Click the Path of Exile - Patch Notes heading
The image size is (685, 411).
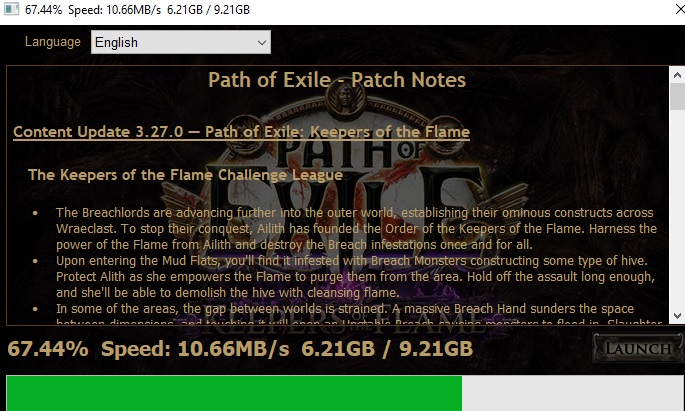click(337, 80)
